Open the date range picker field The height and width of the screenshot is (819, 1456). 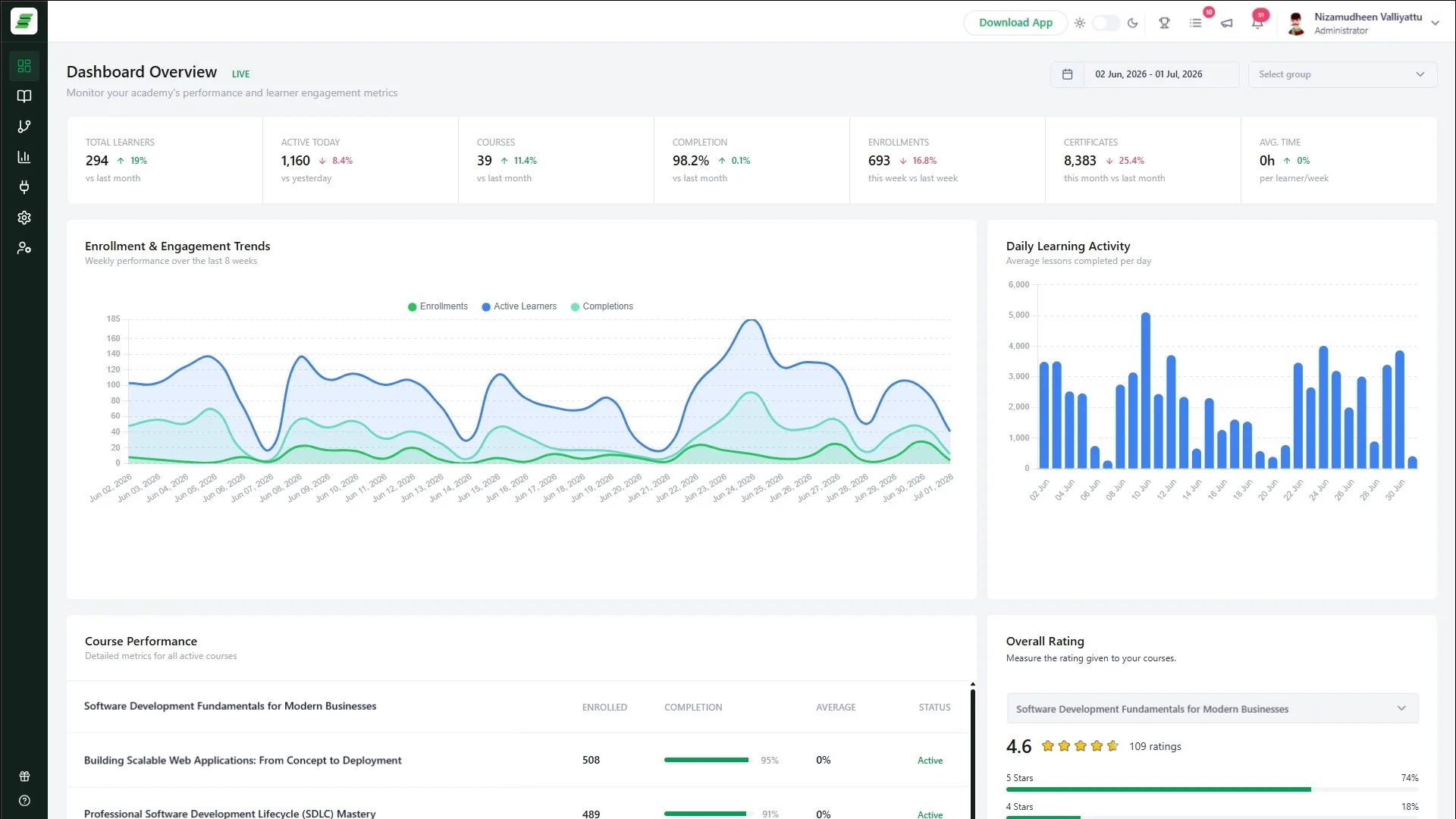(1144, 74)
